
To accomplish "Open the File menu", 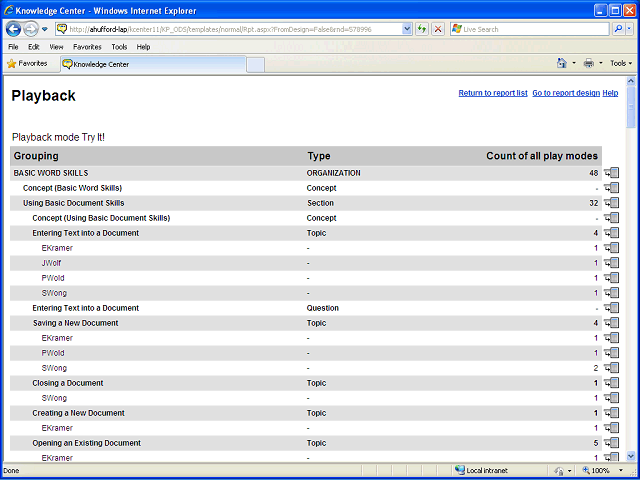I will (x=13, y=47).
